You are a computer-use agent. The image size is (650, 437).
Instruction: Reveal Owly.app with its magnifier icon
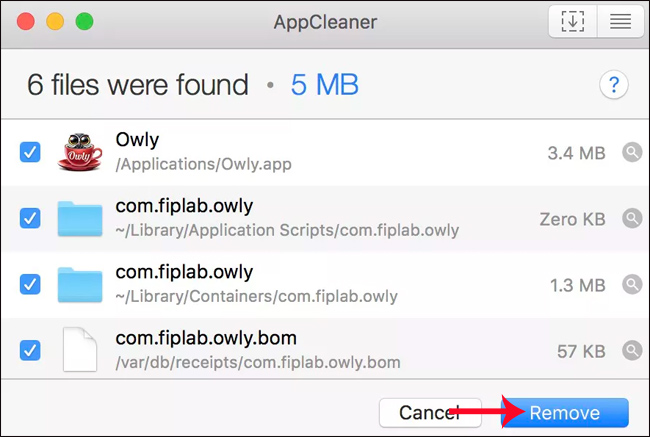[x=631, y=152]
